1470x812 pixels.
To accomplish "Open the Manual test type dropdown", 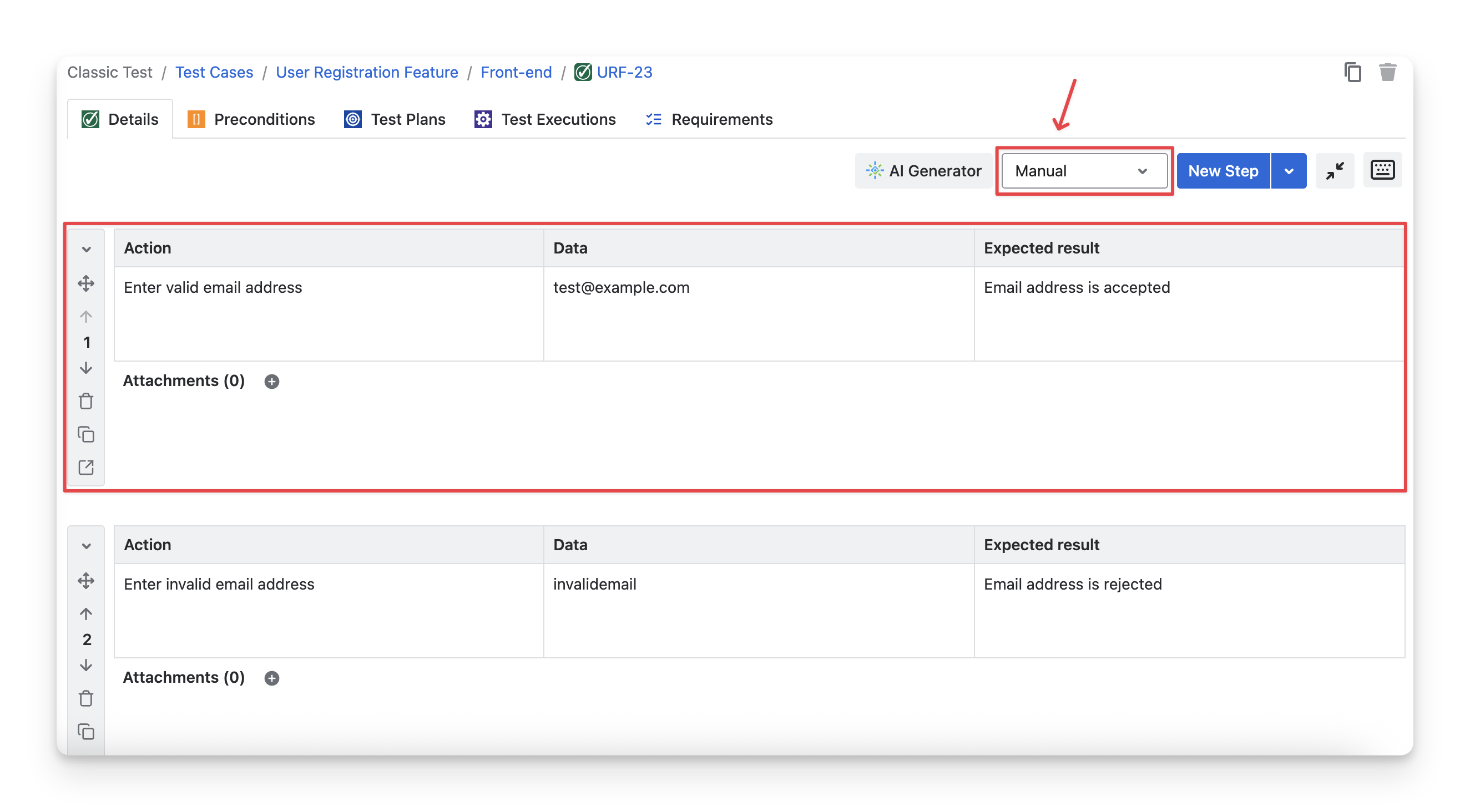I will tap(1084, 171).
